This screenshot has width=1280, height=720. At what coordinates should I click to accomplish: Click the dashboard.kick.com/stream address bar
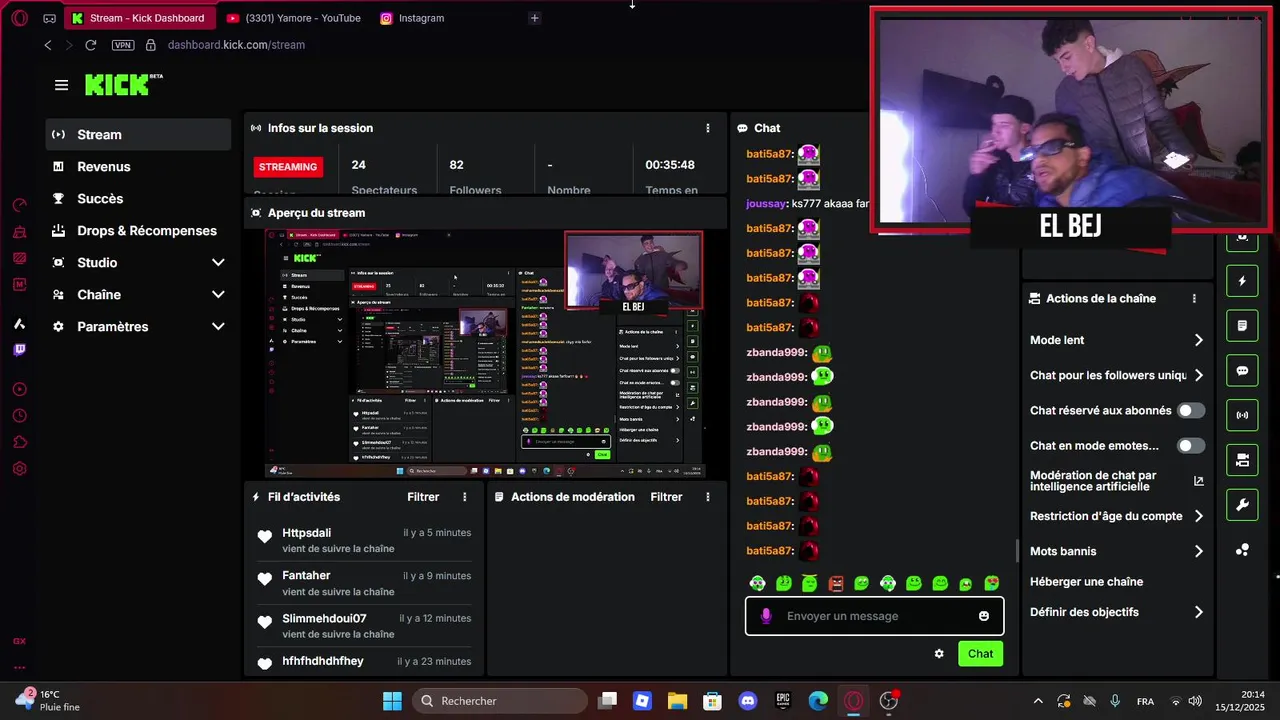coord(236,45)
